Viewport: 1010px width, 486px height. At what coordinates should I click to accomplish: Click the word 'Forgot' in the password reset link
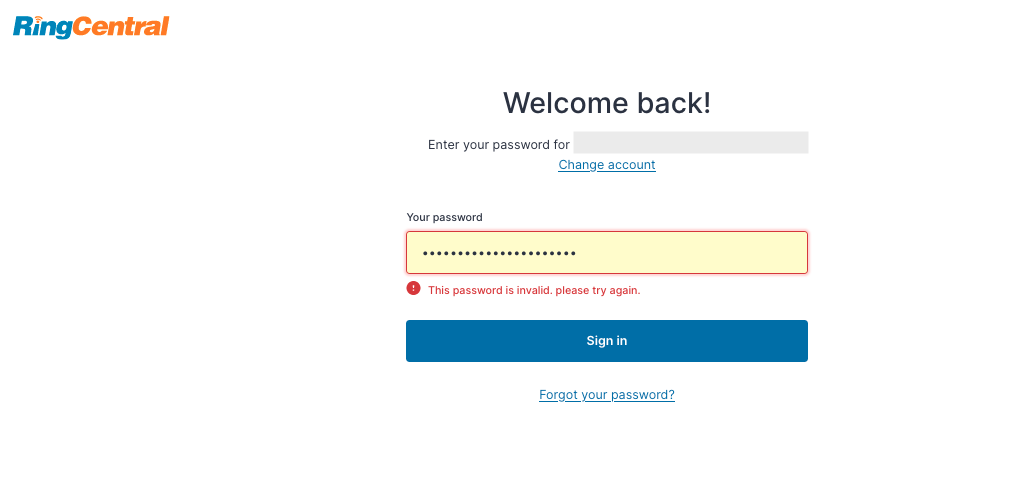pyautogui.click(x=558, y=395)
